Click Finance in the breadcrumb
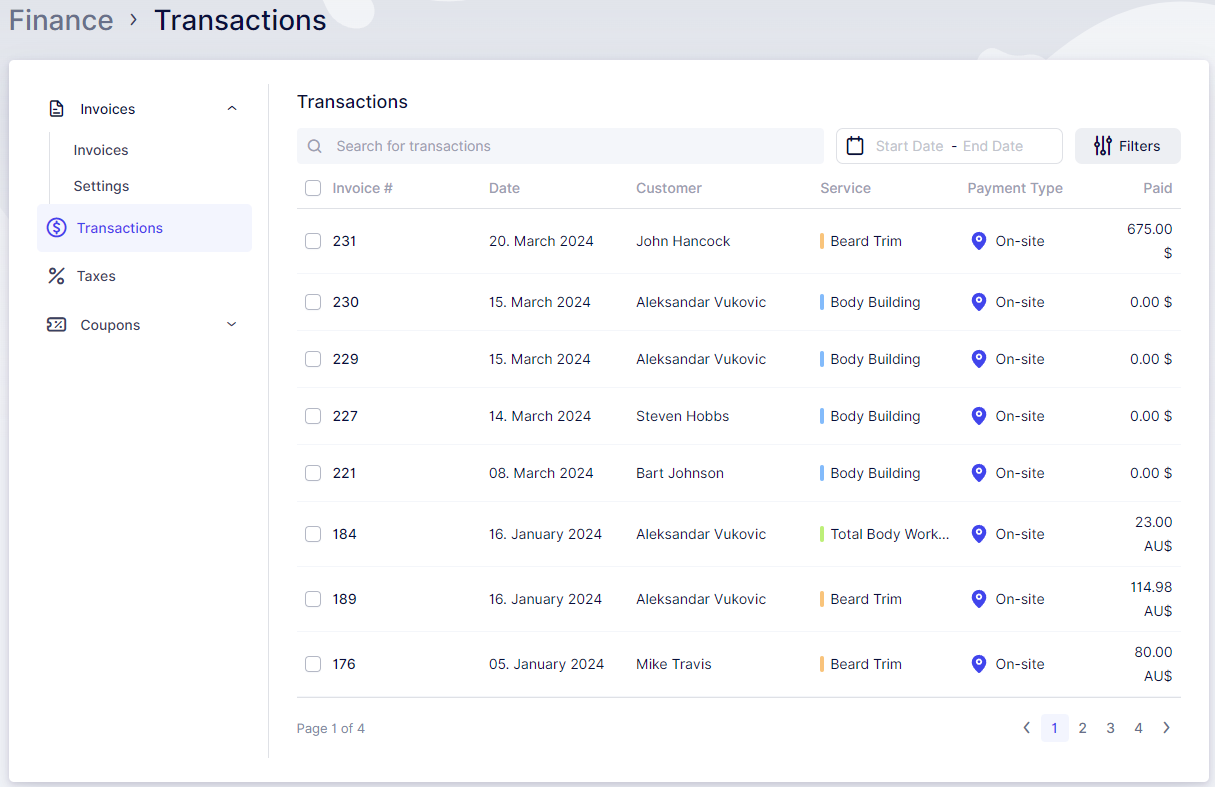1215x787 pixels. pos(61,20)
